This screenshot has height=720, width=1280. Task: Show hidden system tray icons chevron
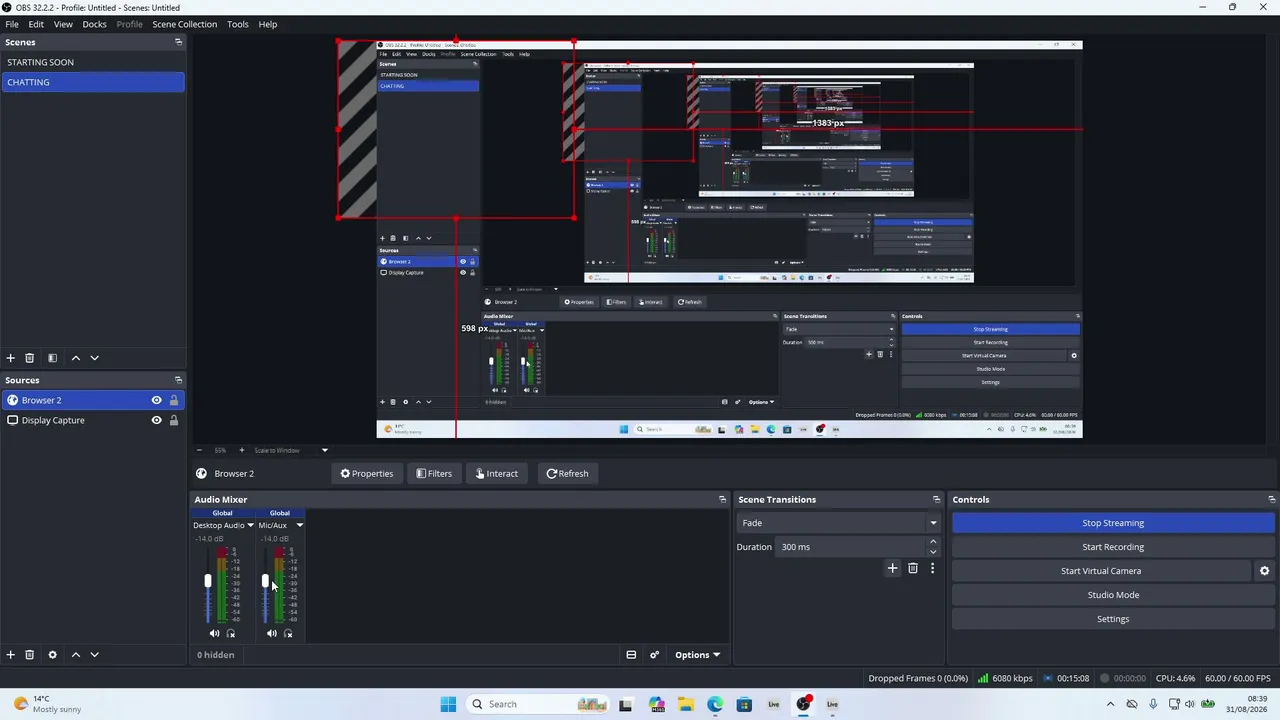click(1110, 704)
